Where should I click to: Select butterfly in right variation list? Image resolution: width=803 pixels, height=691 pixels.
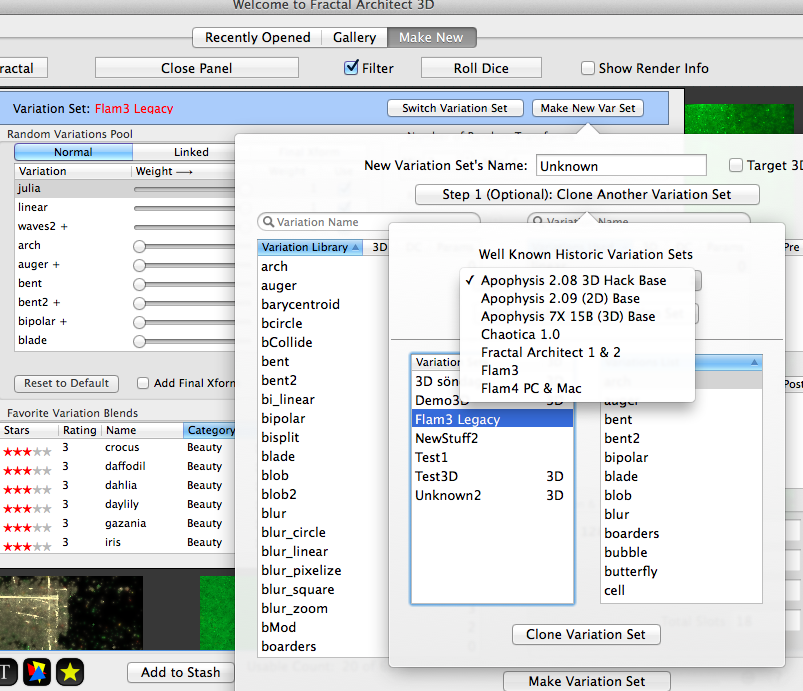(x=681, y=571)
